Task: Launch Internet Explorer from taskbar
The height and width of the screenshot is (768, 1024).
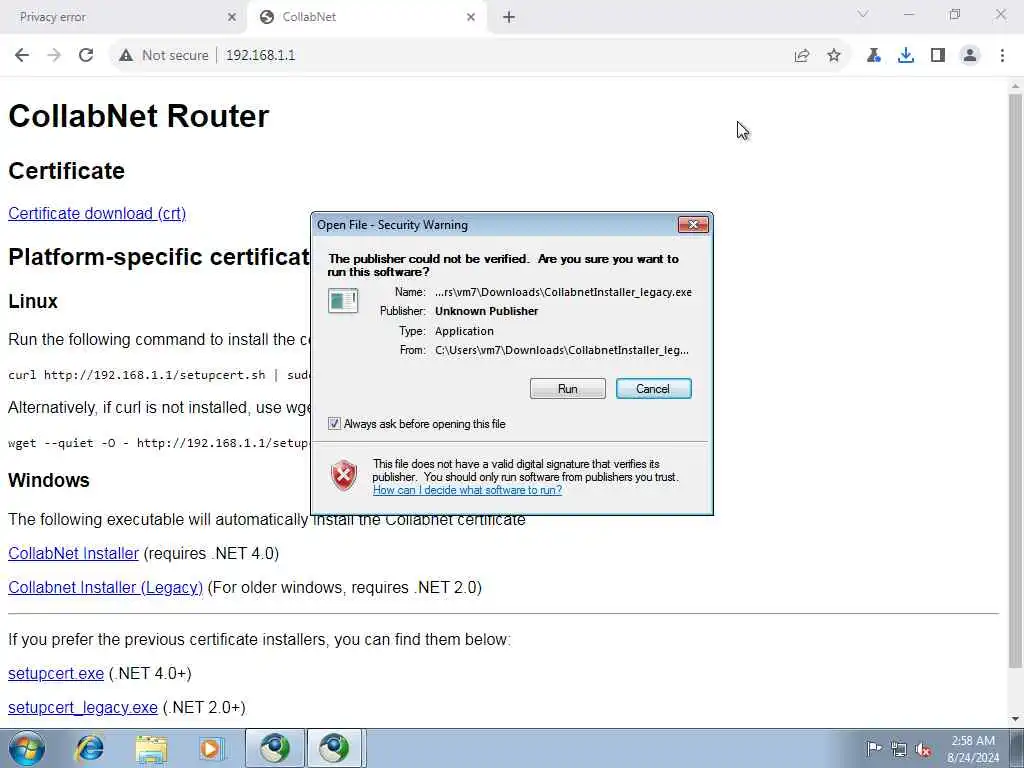Action: coord(89,748)
